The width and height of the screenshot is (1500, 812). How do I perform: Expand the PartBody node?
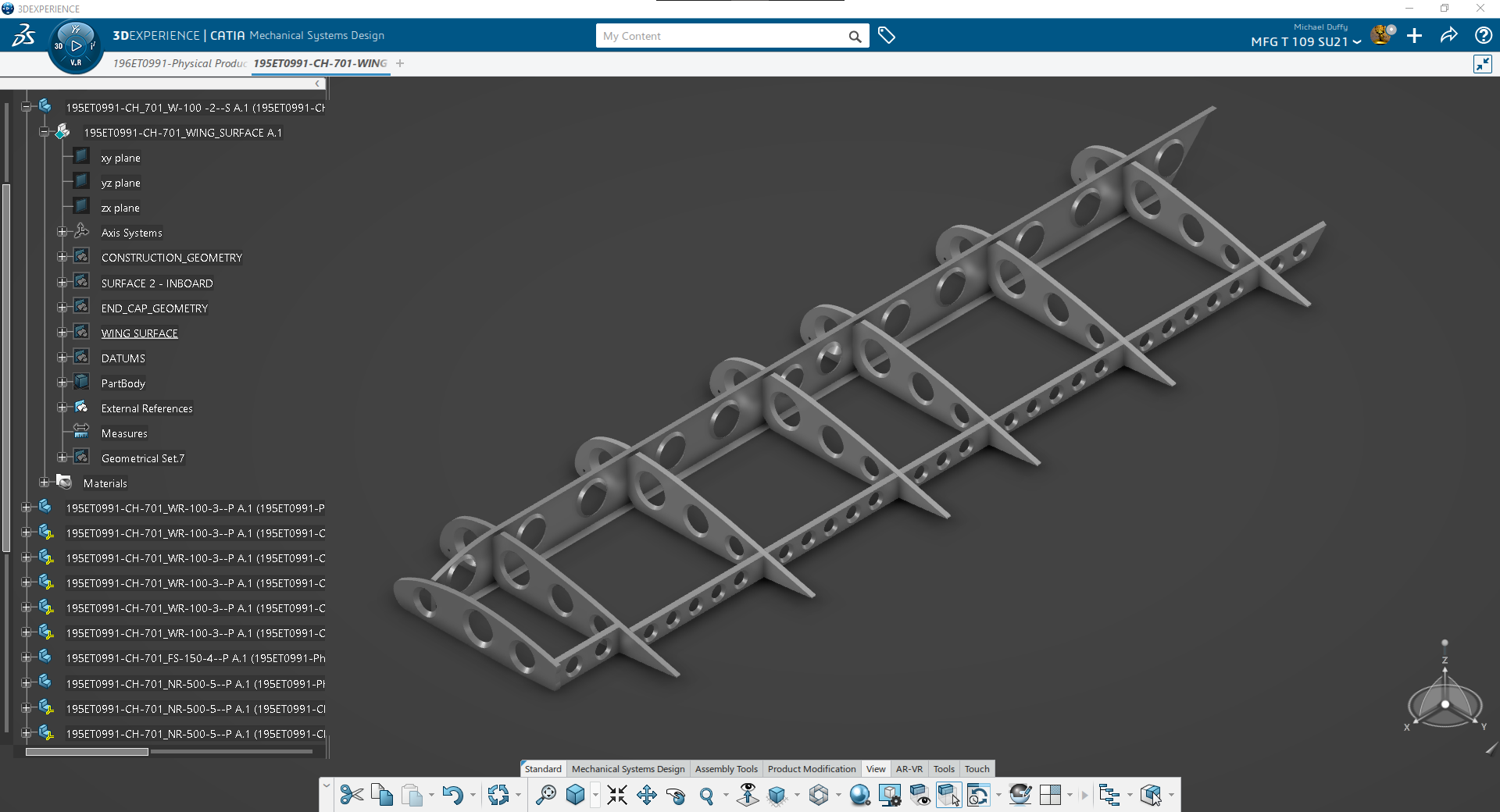coord(62,383)
